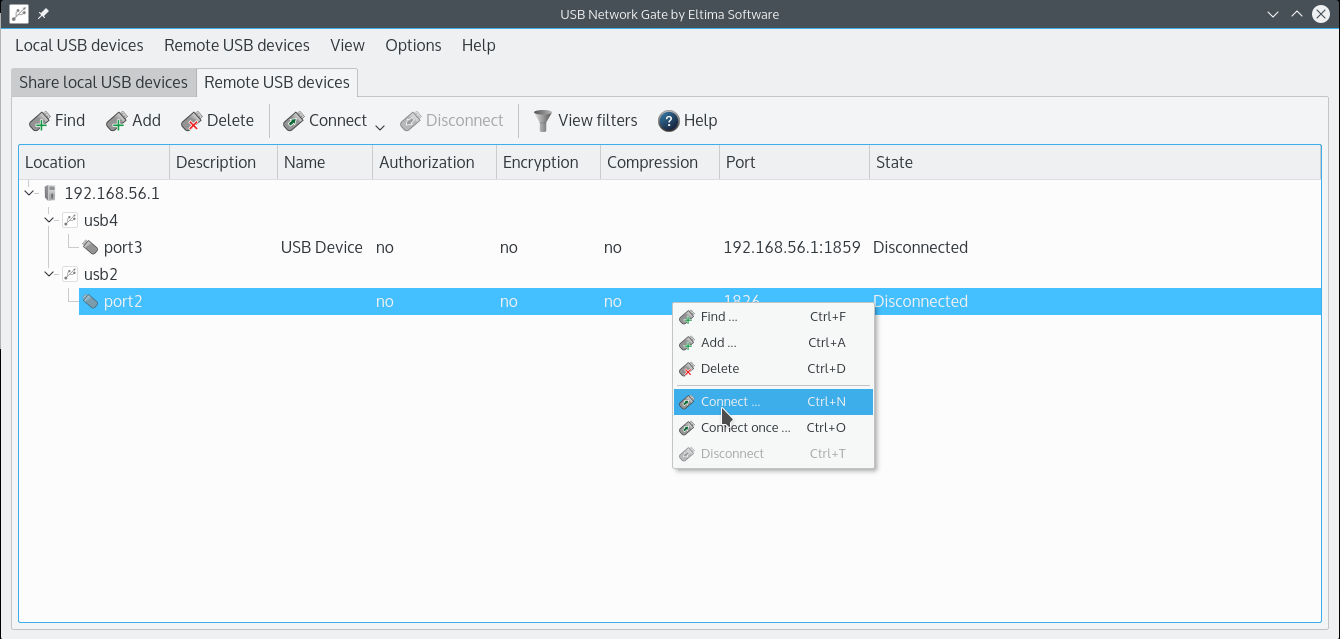The image size is (1340, 639).
Task: Select the port3 device icon
Action: click(x=90, y=247)
